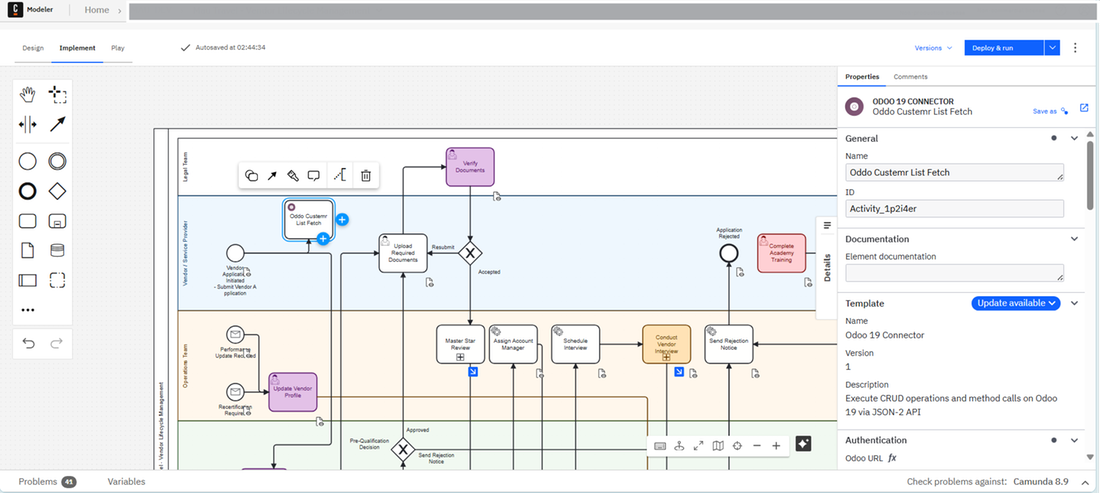Click the Name input field

pos(954,173)
